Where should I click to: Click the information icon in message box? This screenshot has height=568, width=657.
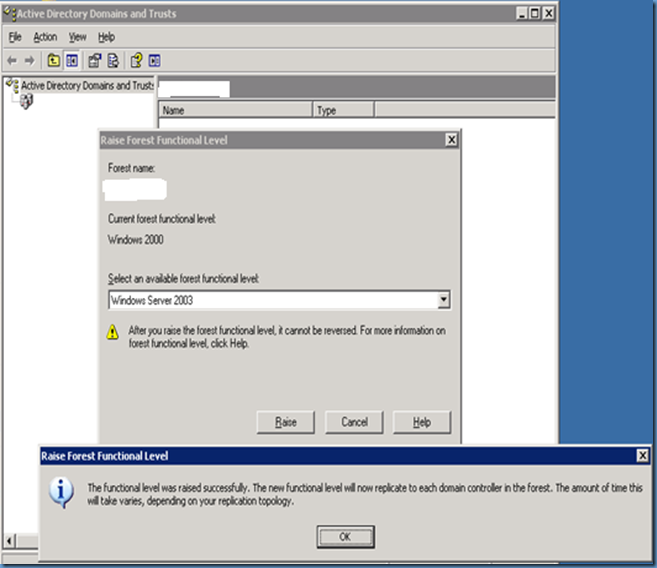[x=61, y=493]
